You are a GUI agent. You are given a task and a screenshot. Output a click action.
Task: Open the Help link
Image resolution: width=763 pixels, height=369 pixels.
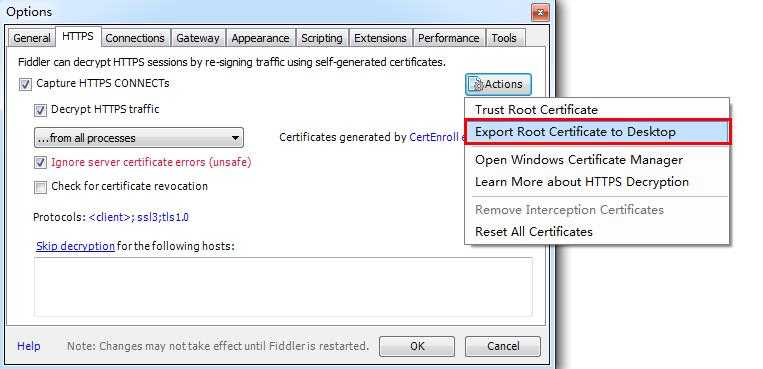(x=29, y=346)
